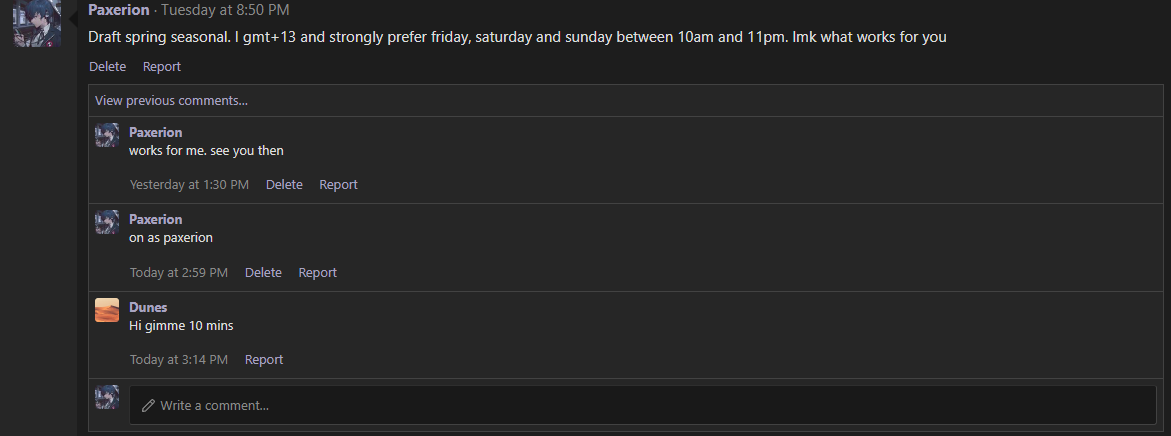Open Dunes' desert avatar icon

click(107, 310)
